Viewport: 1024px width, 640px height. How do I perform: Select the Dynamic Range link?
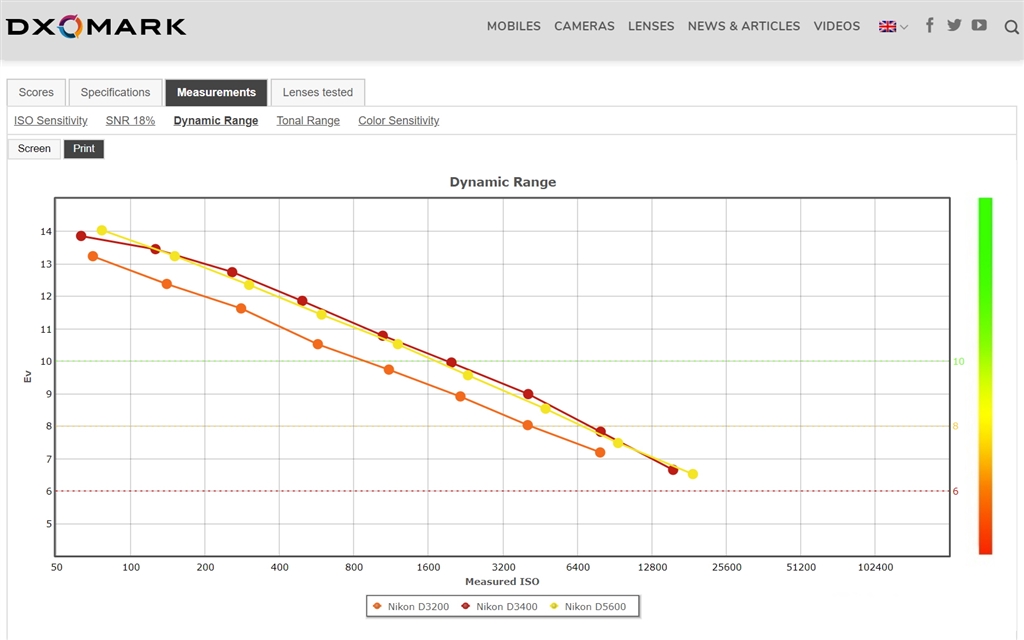[216, 121]
